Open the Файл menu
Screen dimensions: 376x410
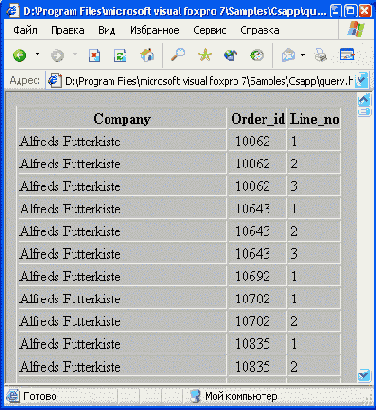(25, 30)
